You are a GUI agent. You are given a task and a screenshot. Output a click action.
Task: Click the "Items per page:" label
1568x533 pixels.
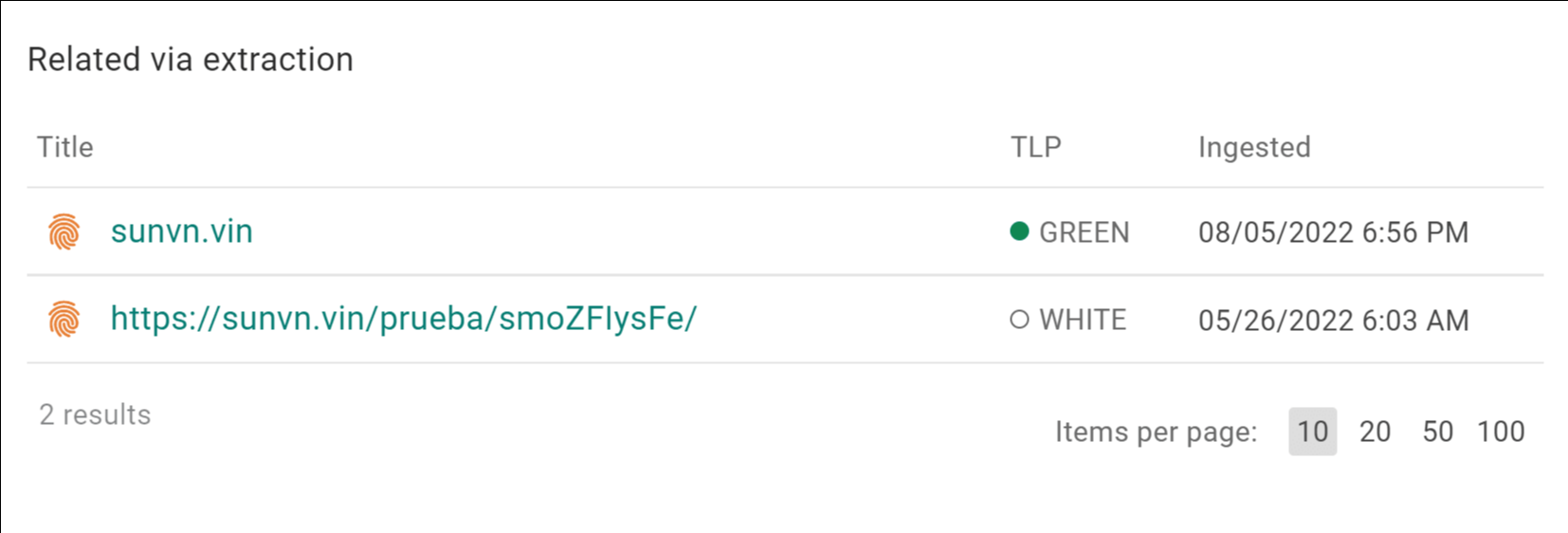pos(1156,432)
